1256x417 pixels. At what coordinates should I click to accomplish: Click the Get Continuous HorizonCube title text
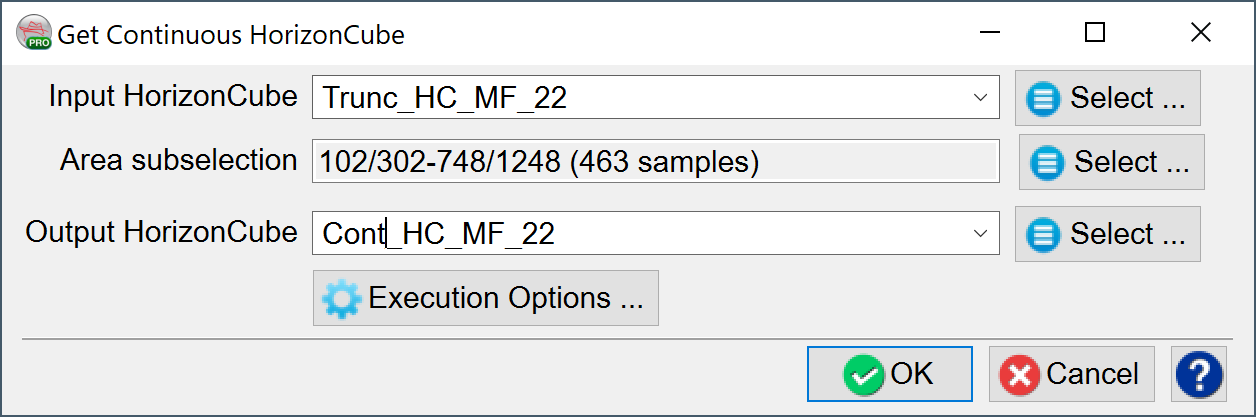(x=231, y=35)
